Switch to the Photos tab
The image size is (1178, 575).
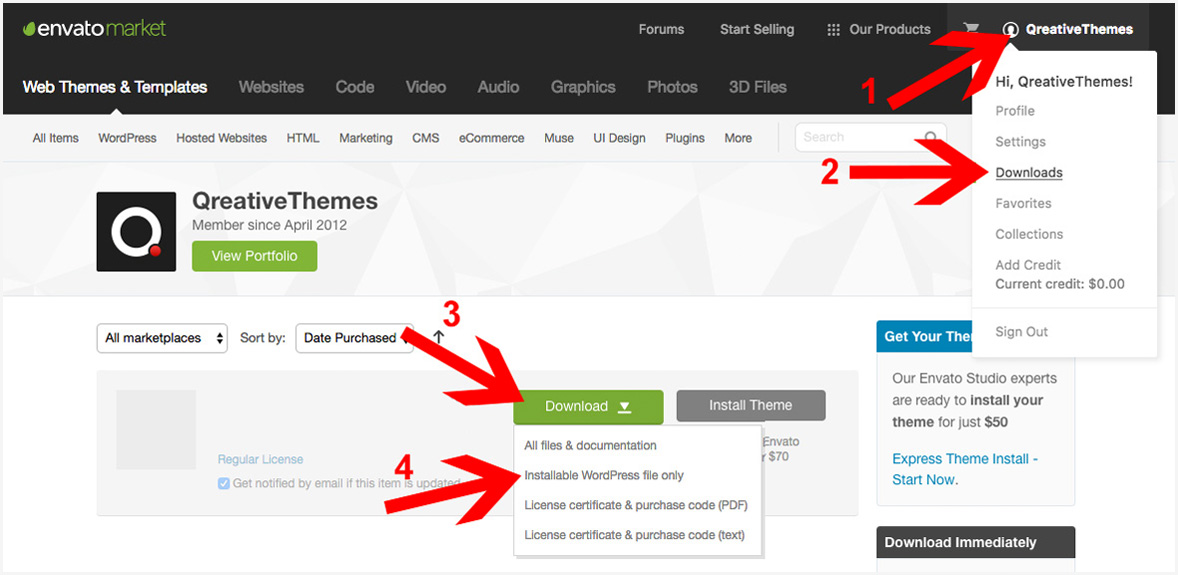click(672, 87)
